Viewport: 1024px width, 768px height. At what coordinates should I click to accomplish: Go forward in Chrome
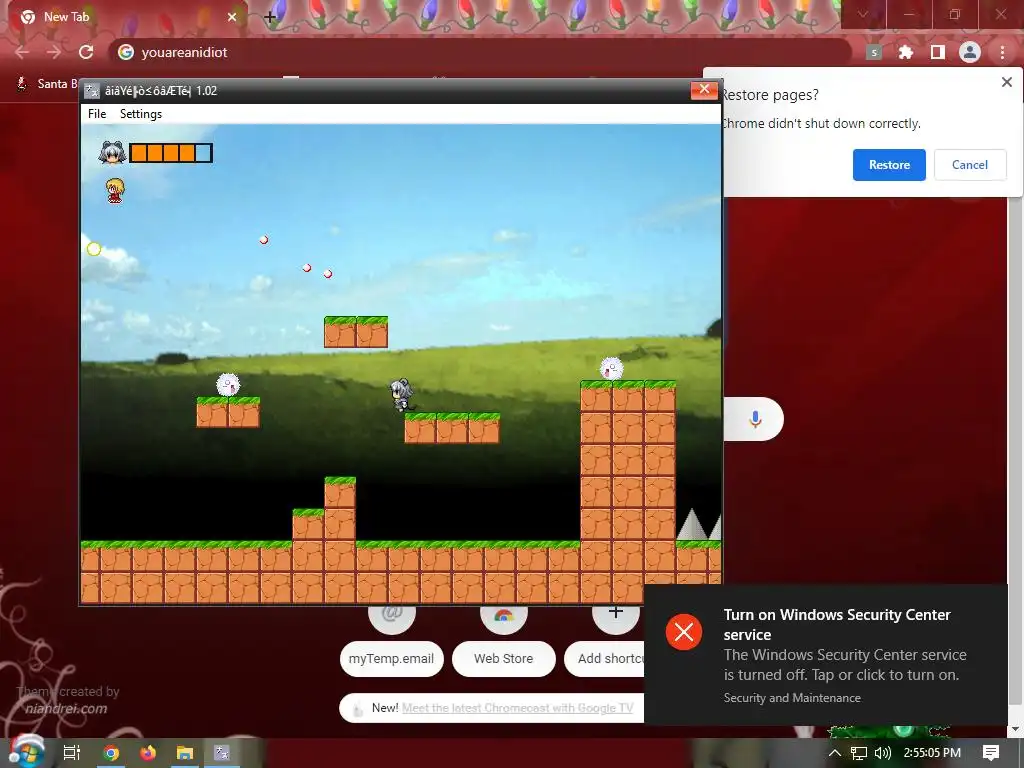coord(54,52)
